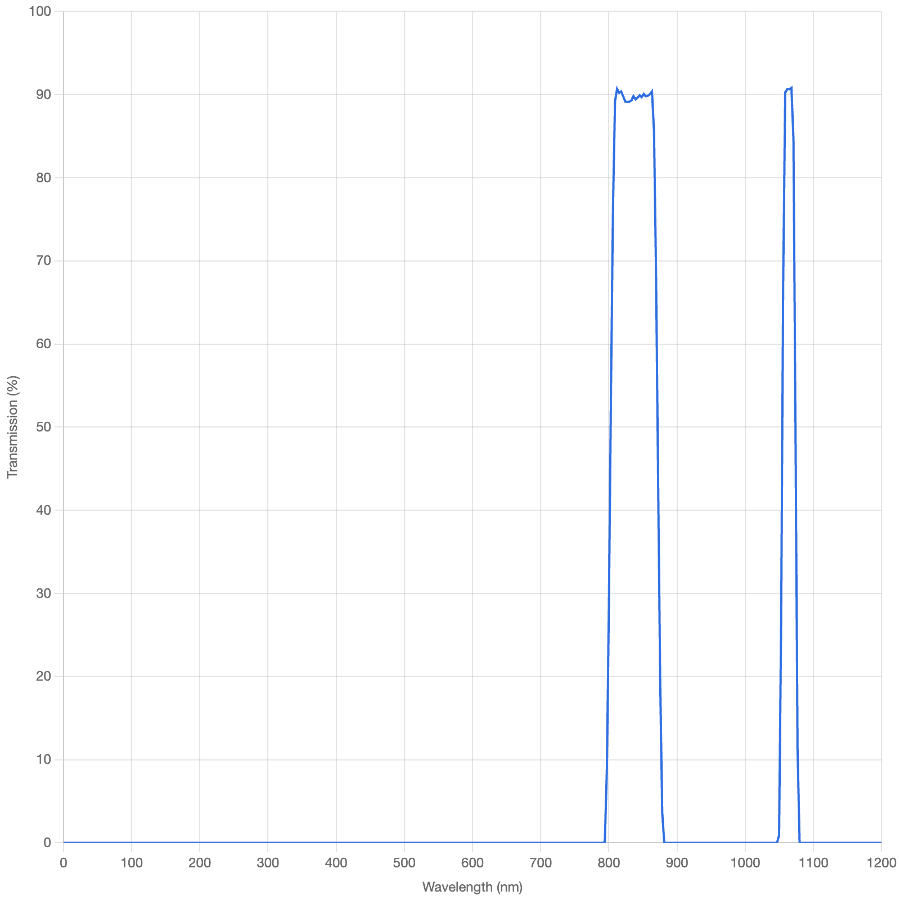Screen dimensions: 900x900
Task: Click the flat baseline between the two bands
Action: 720,842
